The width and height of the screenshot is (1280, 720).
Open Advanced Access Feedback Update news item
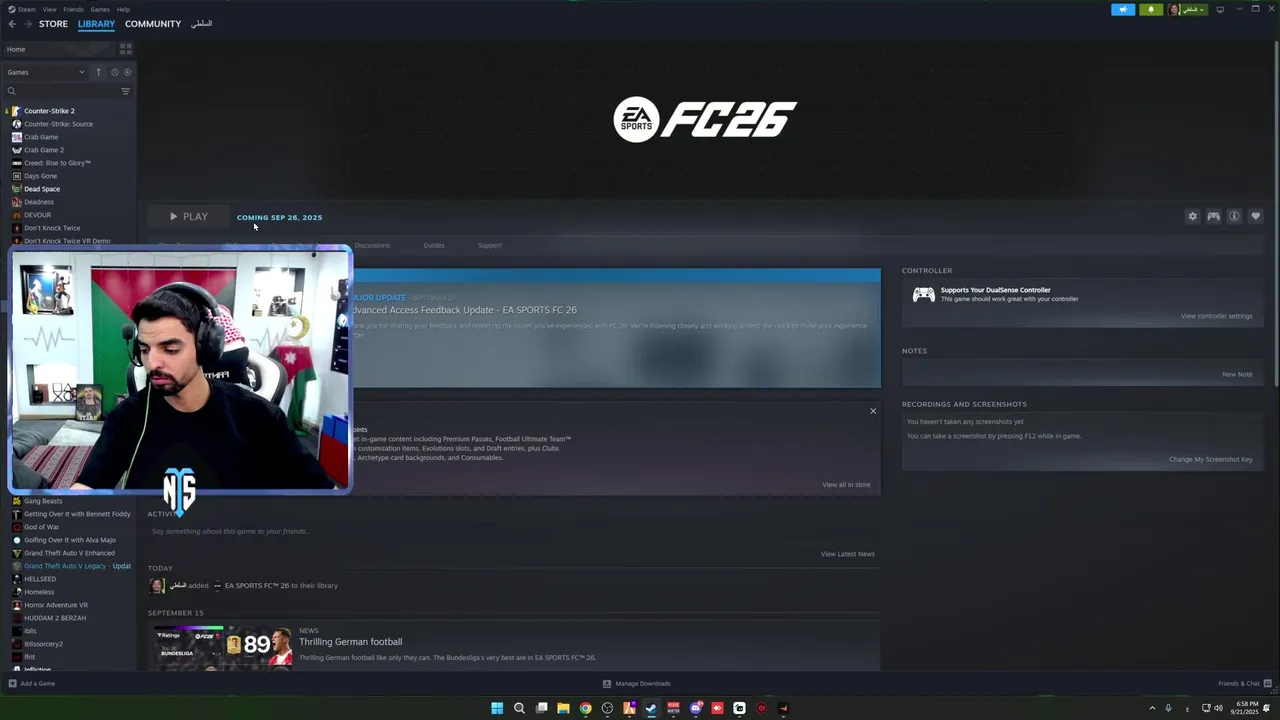pyautogui.click(x=615, y=328)
